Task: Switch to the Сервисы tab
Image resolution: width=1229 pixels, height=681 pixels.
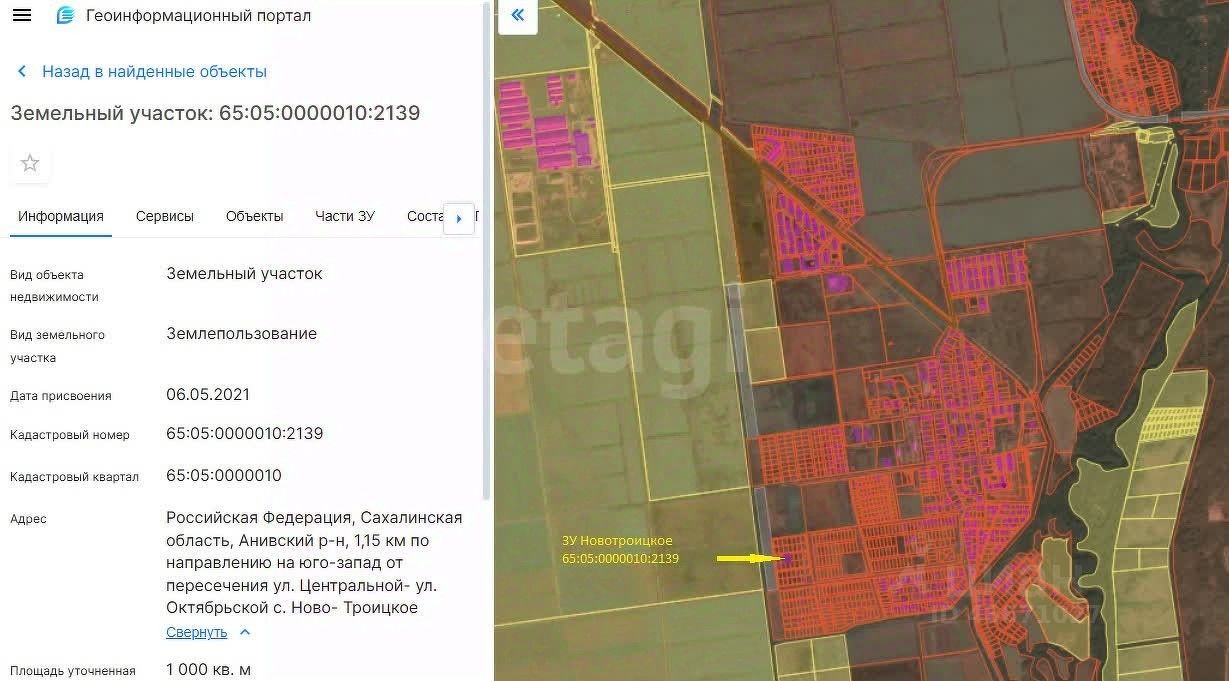Action: pos(165,216)
